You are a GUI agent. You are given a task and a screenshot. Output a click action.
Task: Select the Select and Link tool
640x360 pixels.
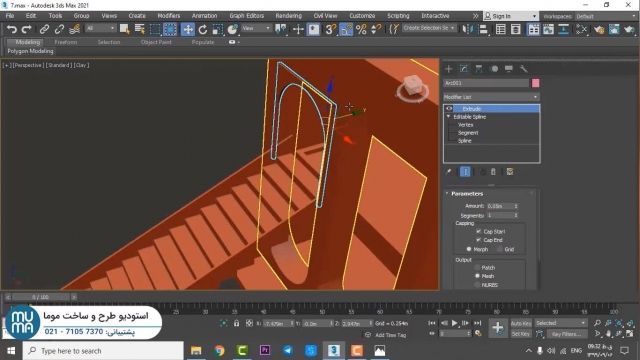click(44, 29)
